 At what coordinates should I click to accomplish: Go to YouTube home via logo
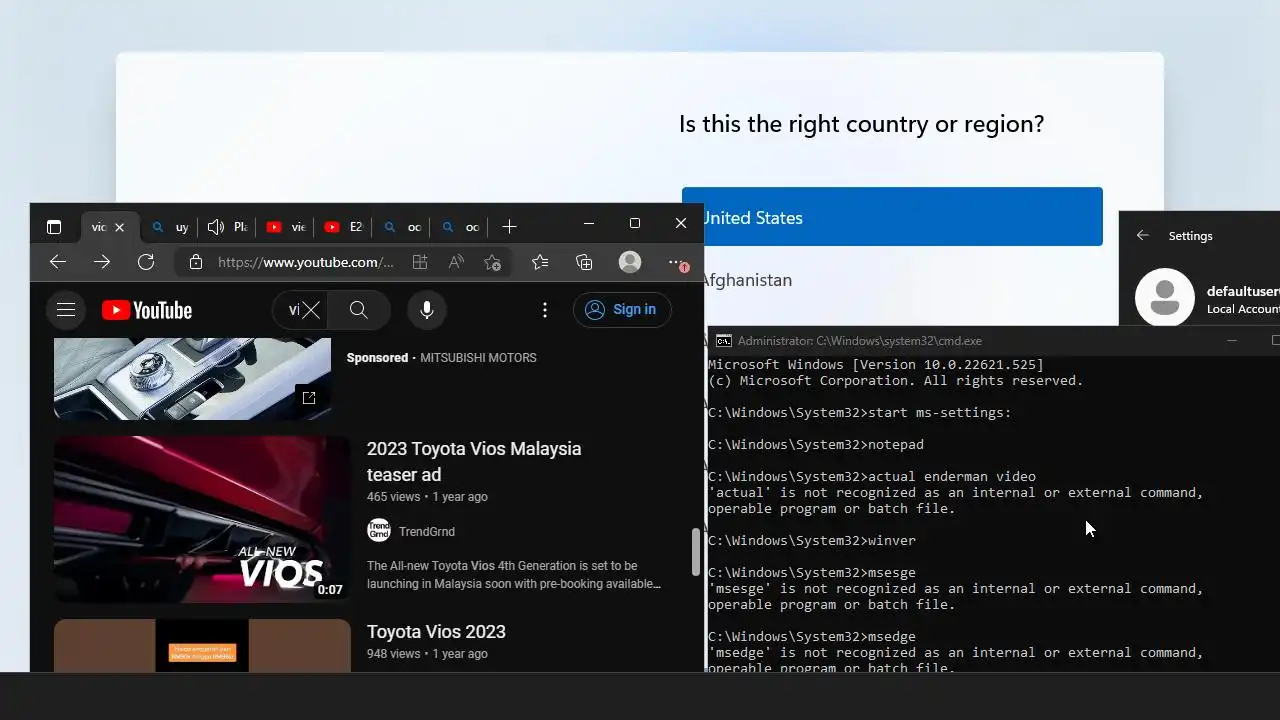[x=147, y=310]
